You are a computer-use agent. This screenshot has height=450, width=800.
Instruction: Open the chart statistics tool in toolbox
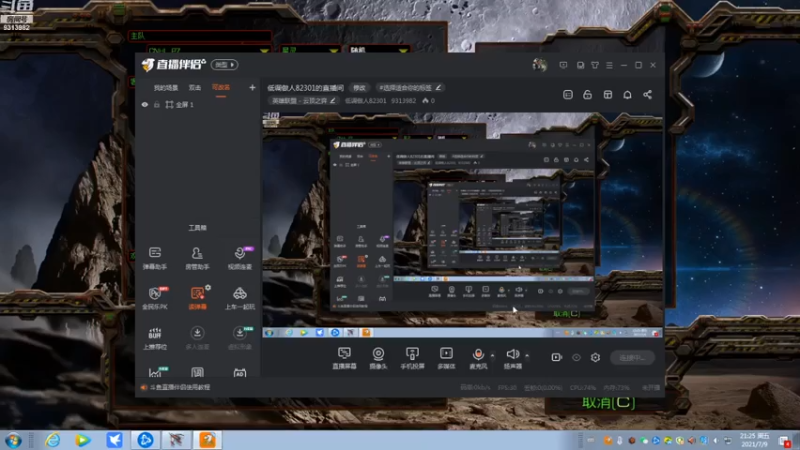click(x=155, y=372)
